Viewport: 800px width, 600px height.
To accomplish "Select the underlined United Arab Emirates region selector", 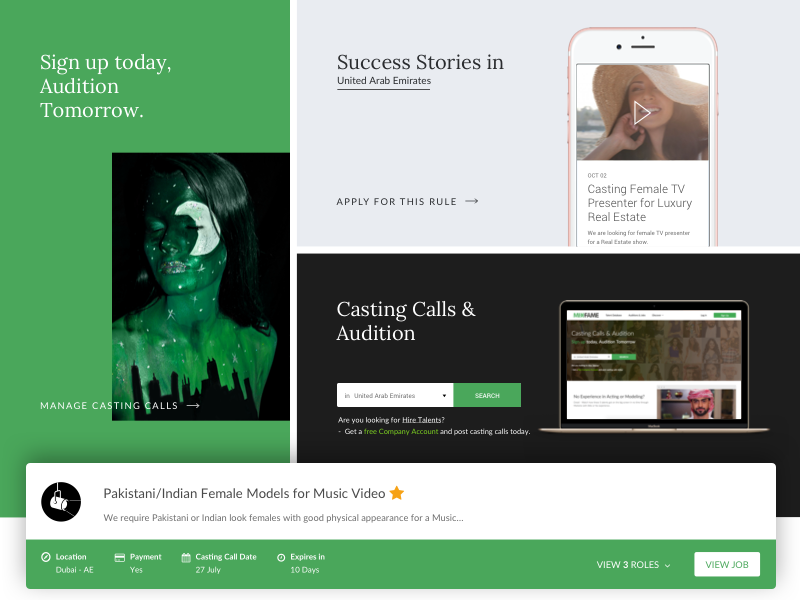I will tap(384, 81).
